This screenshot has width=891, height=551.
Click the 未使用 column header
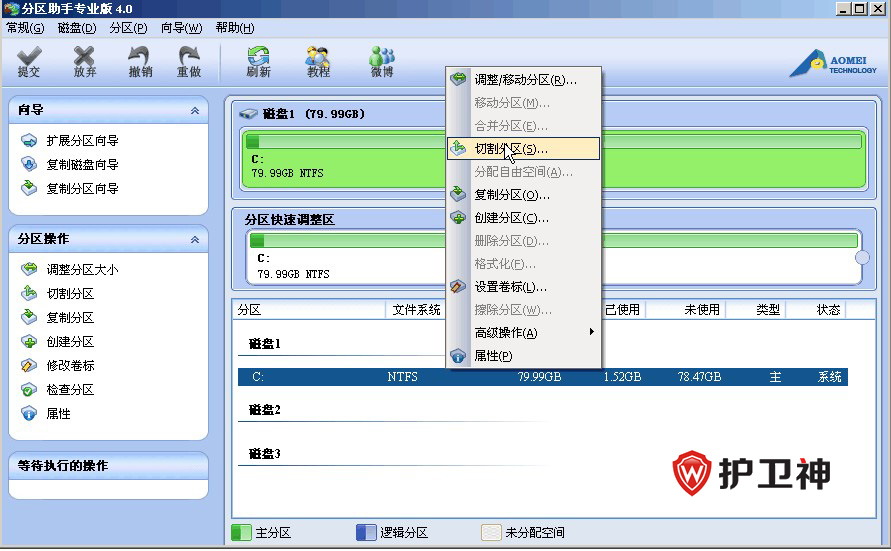point(701,310)
